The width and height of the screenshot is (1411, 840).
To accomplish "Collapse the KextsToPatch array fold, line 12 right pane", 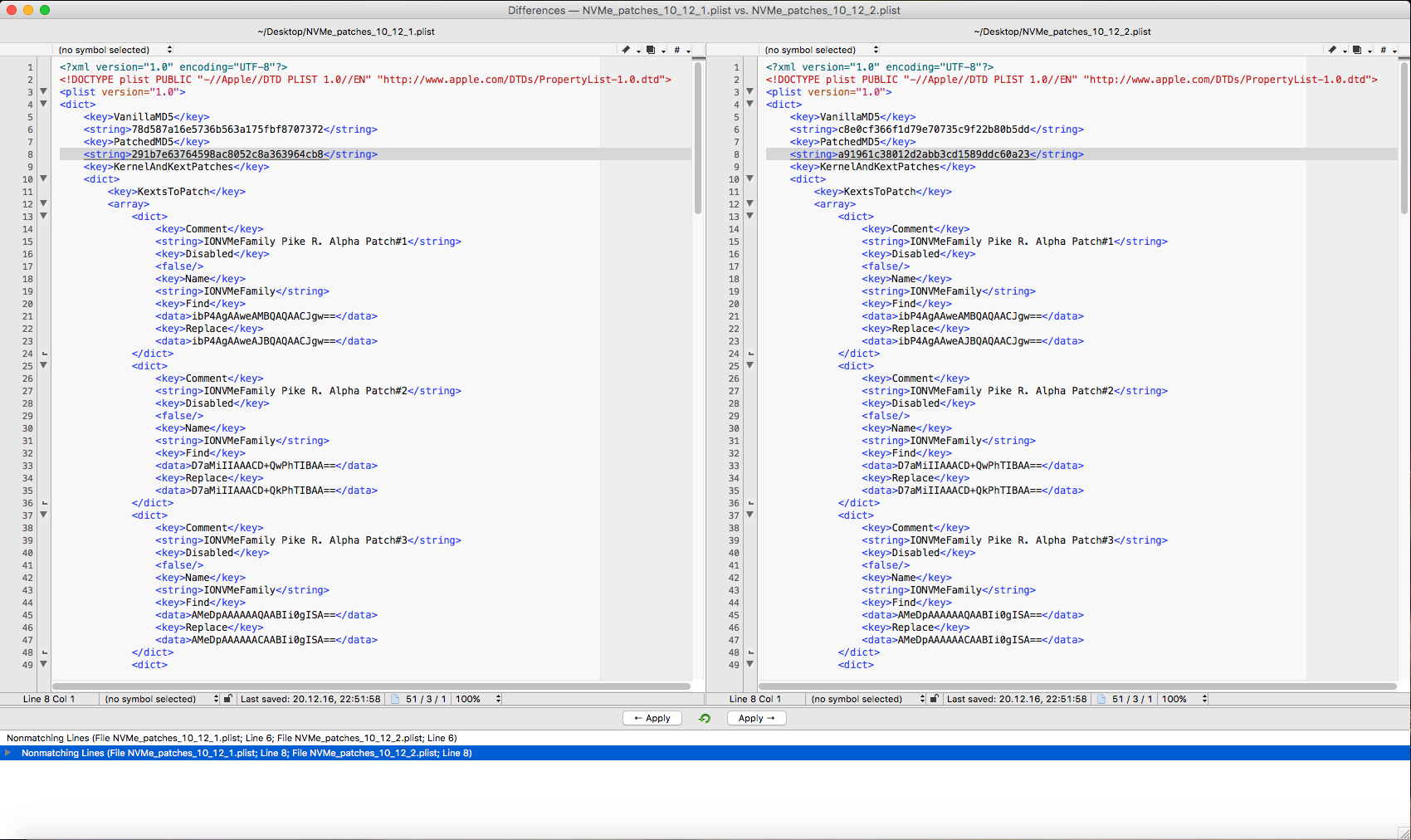I will point(749,203).
